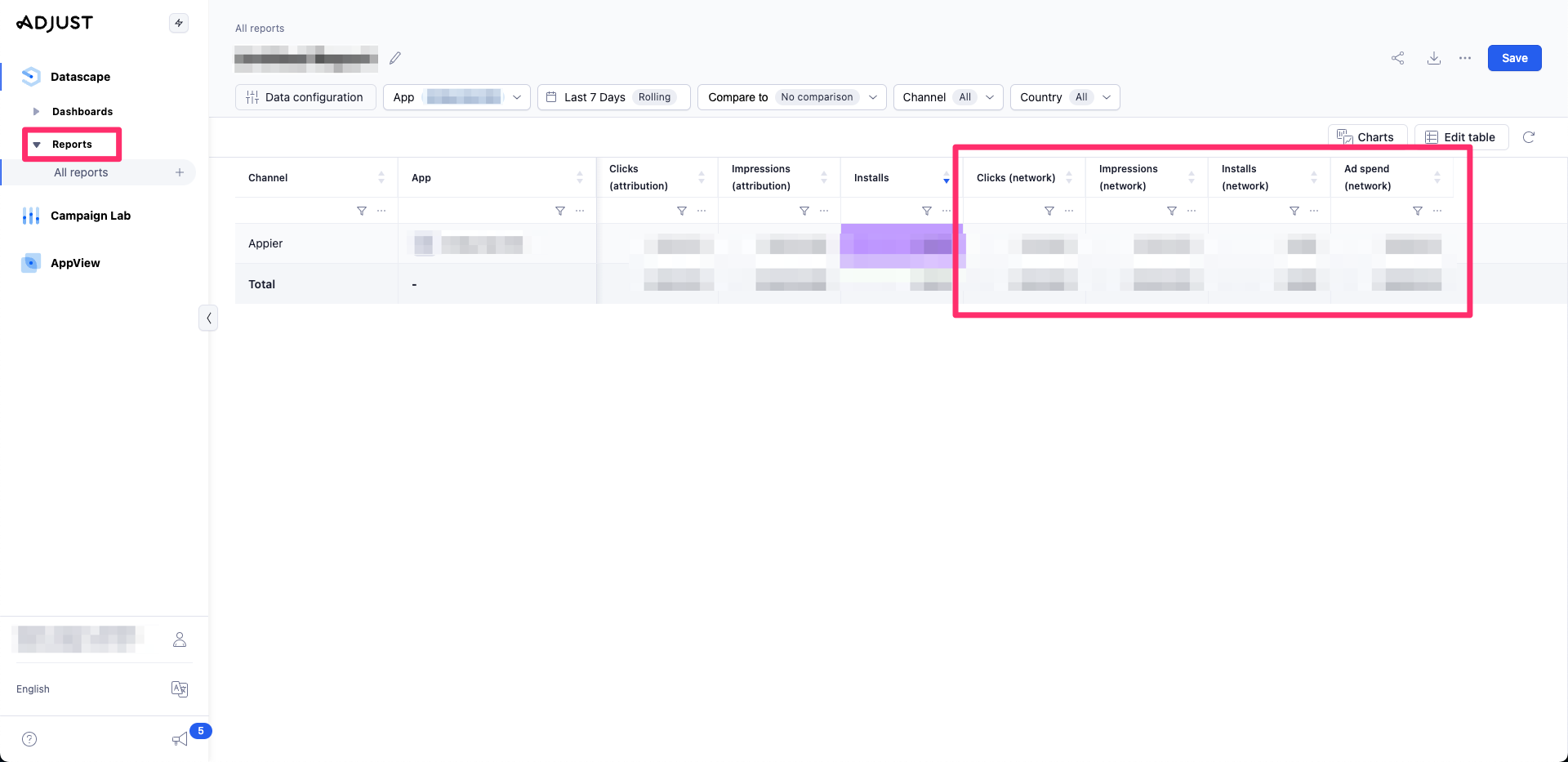The image size is (1568, 762).
Task: Open the announcements megaphone icon
Action: [x=180, y=739]
